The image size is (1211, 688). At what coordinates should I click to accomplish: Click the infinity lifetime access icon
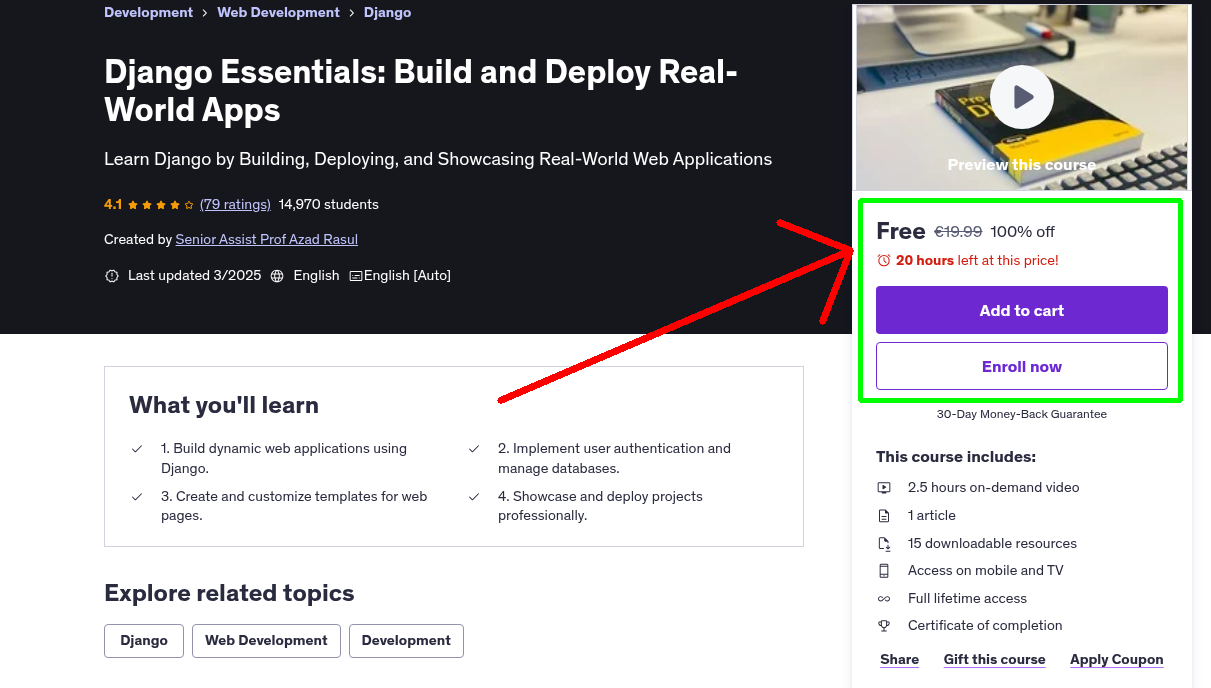pyautogui.click(x=884, y=599)
